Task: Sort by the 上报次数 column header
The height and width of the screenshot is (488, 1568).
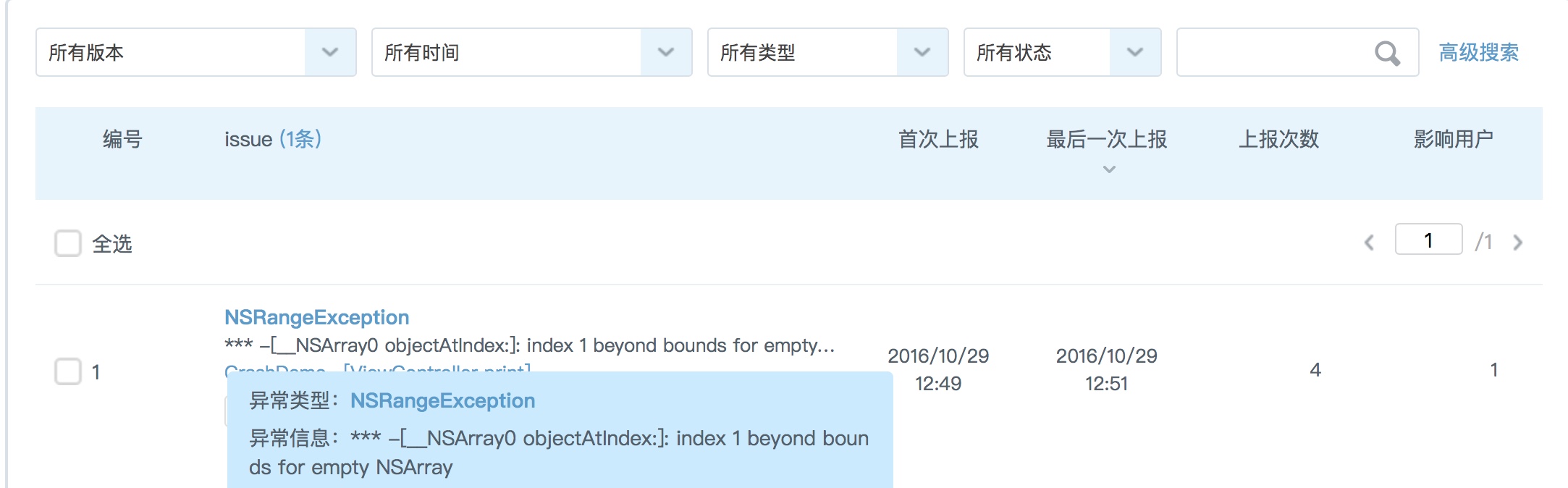Action: 1278,139
